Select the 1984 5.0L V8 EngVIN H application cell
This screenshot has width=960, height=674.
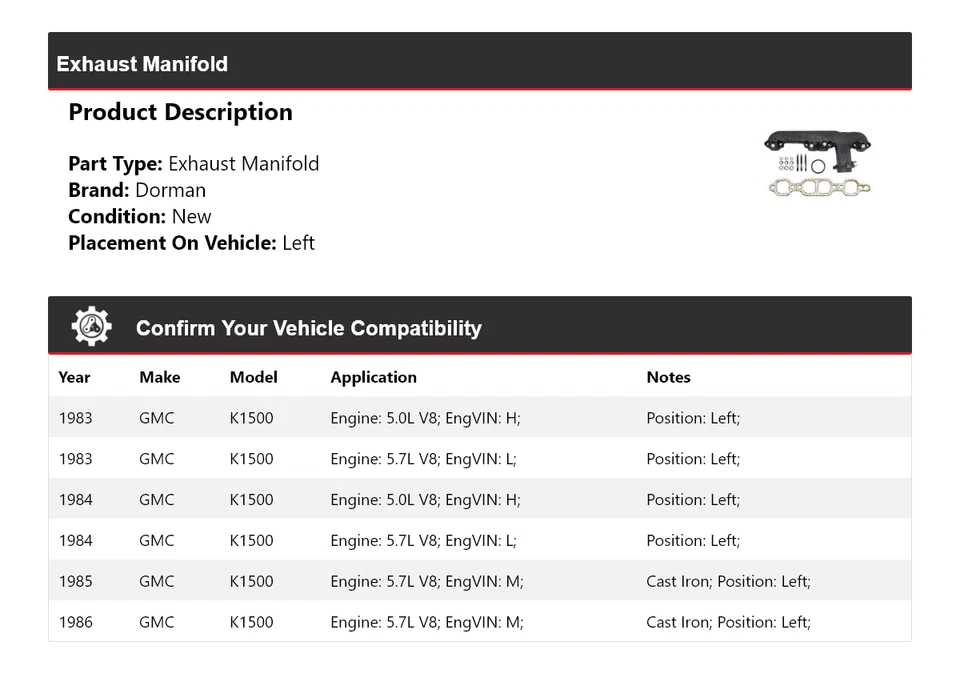[425, 500]
